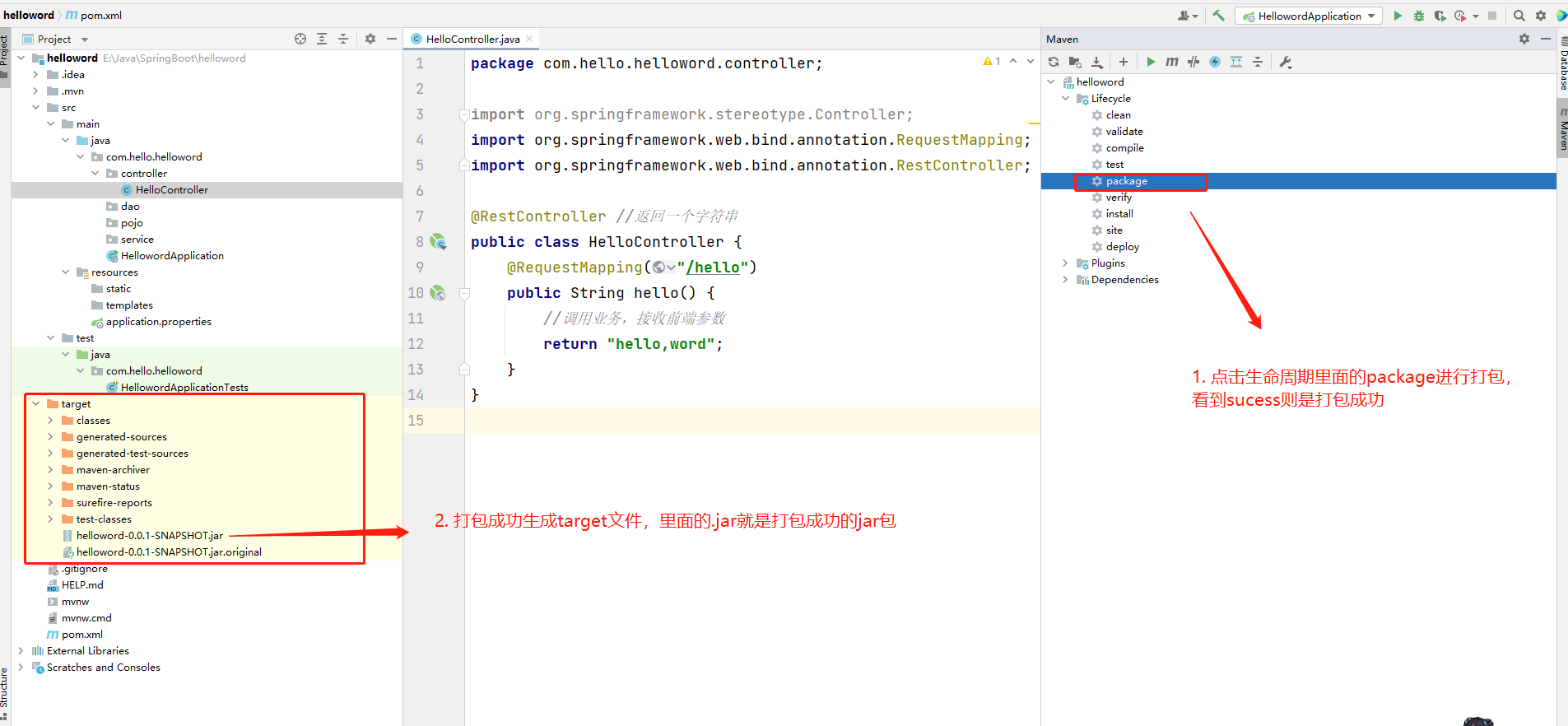Screen dimensions: 1568x726
Task: Generate sources and update folders in Maven
Action: click(1075, 62)
